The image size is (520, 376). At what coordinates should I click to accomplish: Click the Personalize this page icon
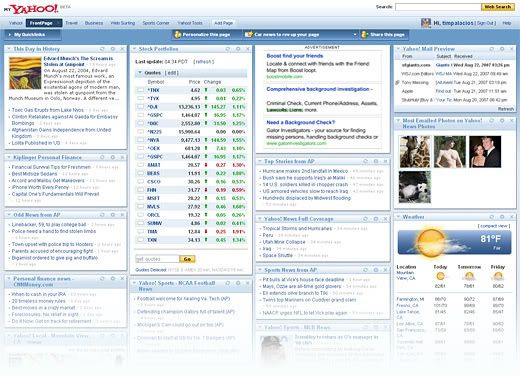pyautogui.click(x=178, y=34)
